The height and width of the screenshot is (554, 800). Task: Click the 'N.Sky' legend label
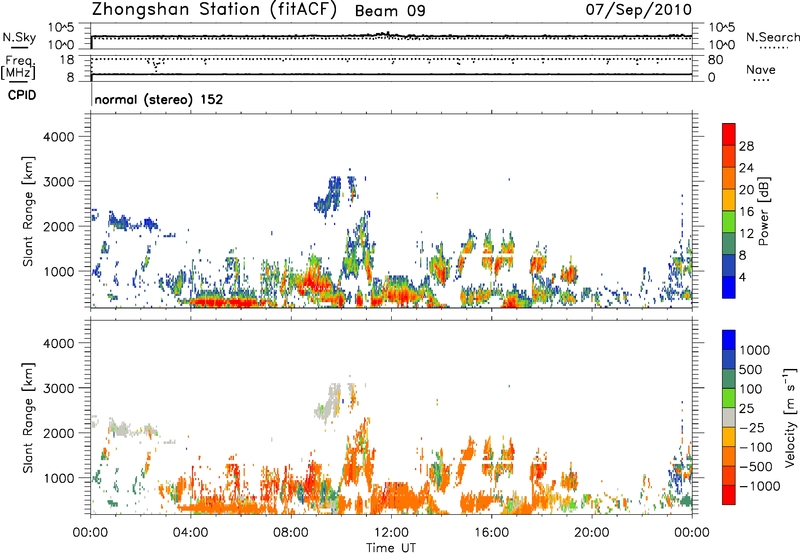click(x=19, y=37)
